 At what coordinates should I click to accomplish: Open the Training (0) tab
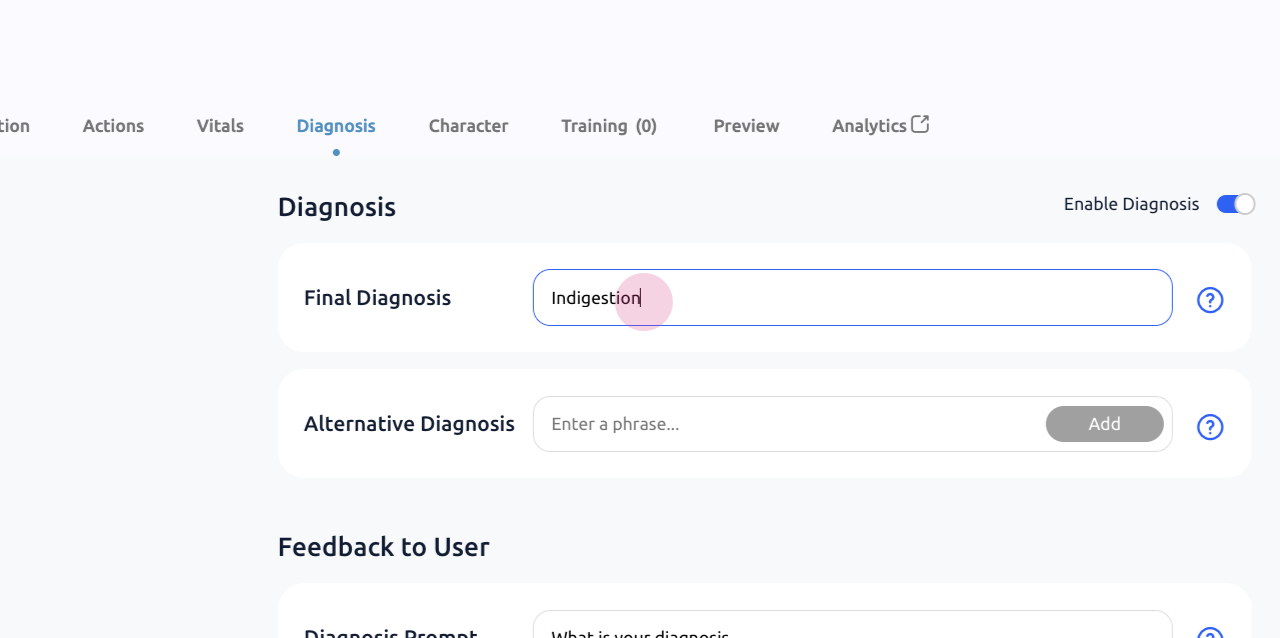tap(609, 126)
